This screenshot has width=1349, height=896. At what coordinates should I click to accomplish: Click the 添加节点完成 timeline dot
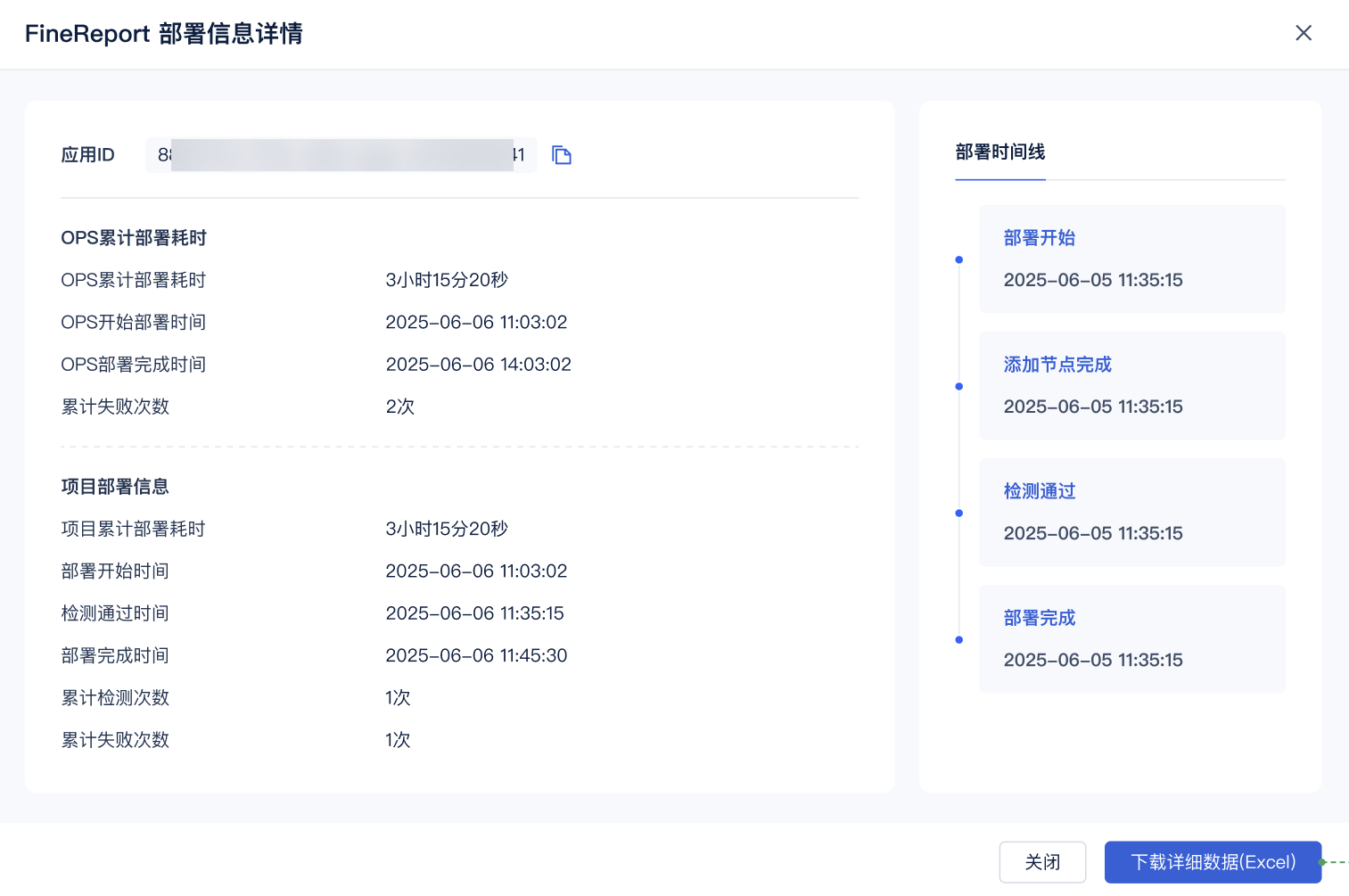(x=959, y=386)
